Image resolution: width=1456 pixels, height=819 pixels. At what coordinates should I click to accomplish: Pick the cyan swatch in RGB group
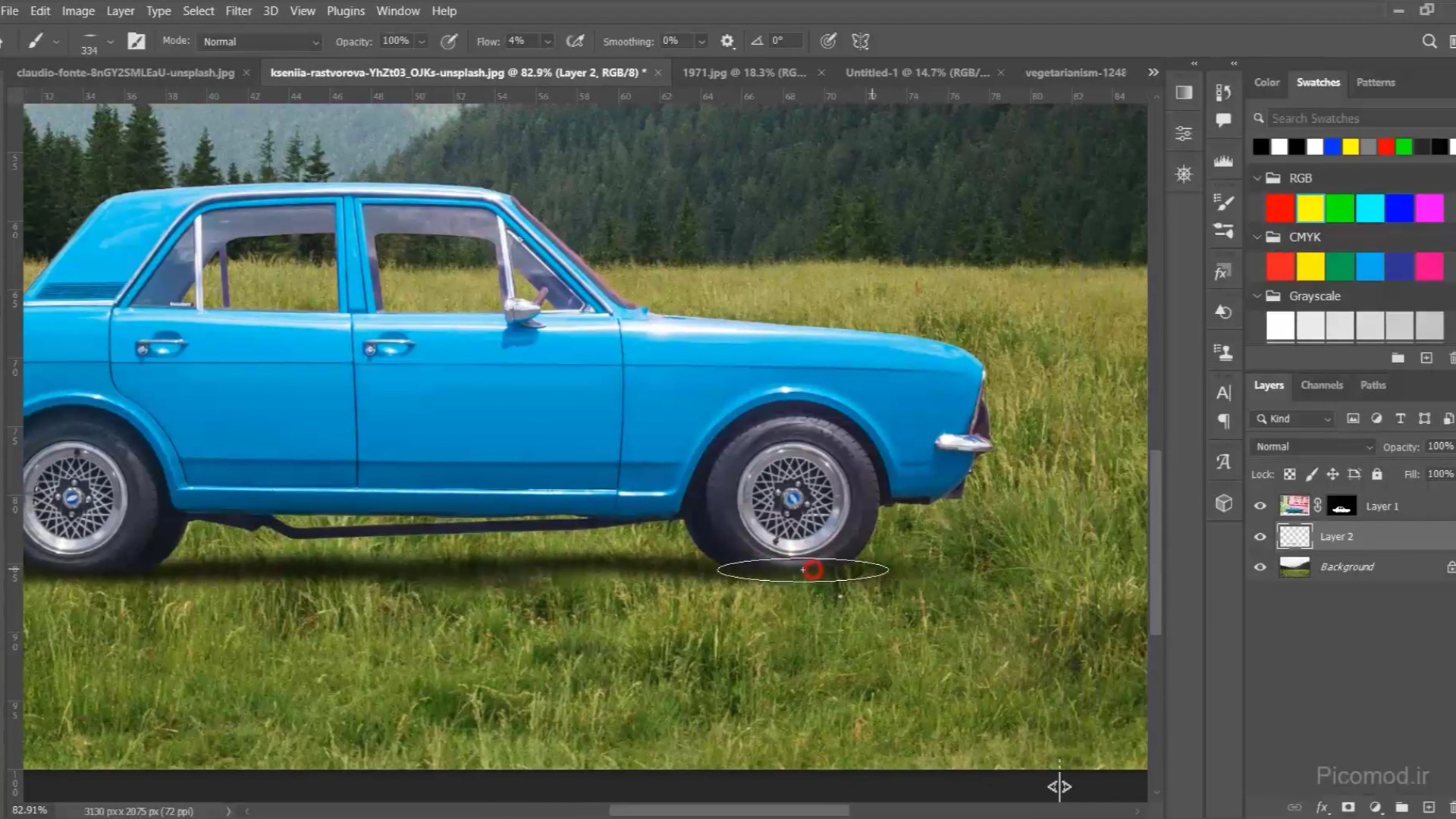(x=1370, y=208)
